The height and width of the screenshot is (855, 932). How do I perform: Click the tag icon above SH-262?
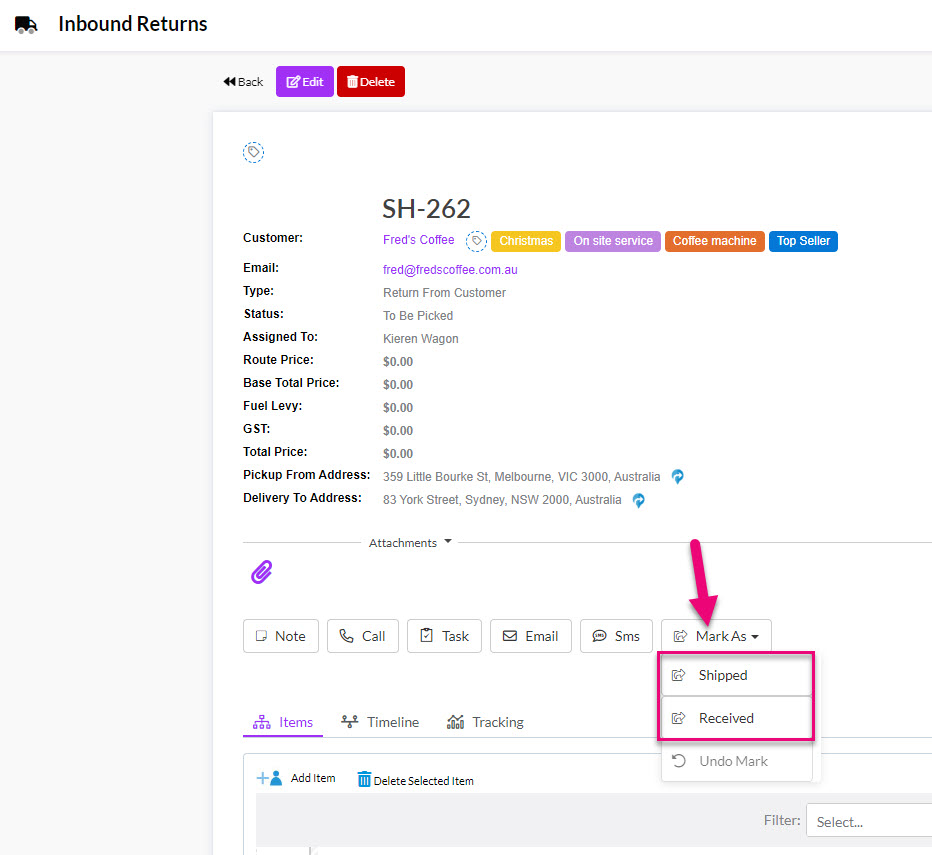(x=253, y=152)
